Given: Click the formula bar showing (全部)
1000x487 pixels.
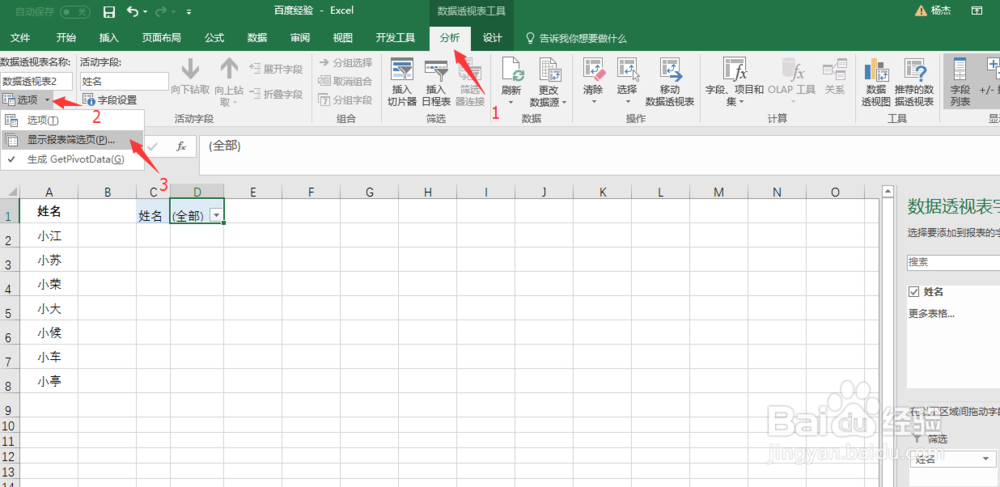Looking at the screenshot, I should (599, 156).
